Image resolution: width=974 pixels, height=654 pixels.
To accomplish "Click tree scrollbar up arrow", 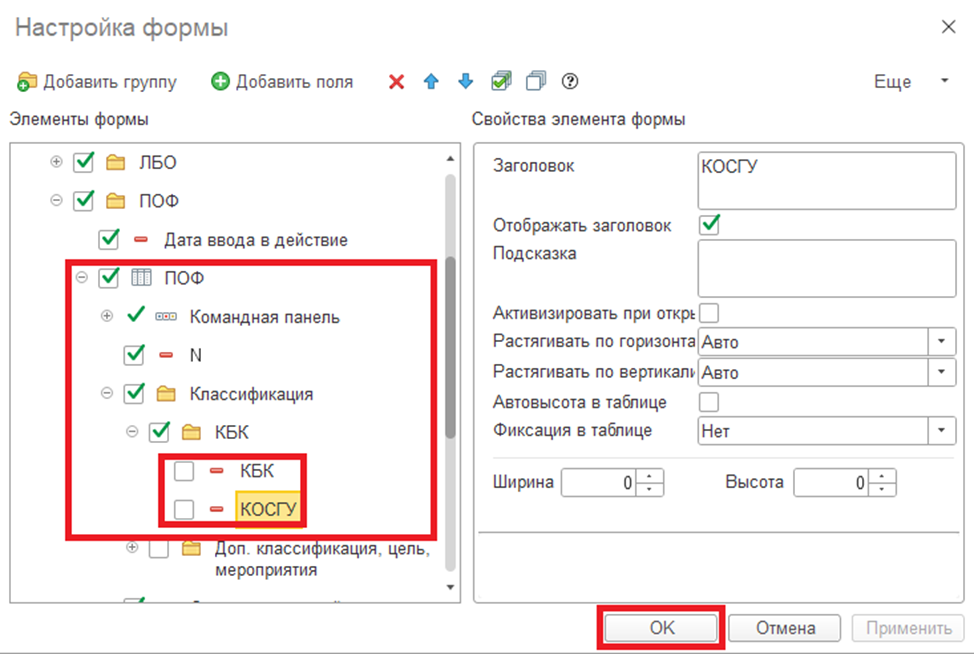I will point(450,159).
